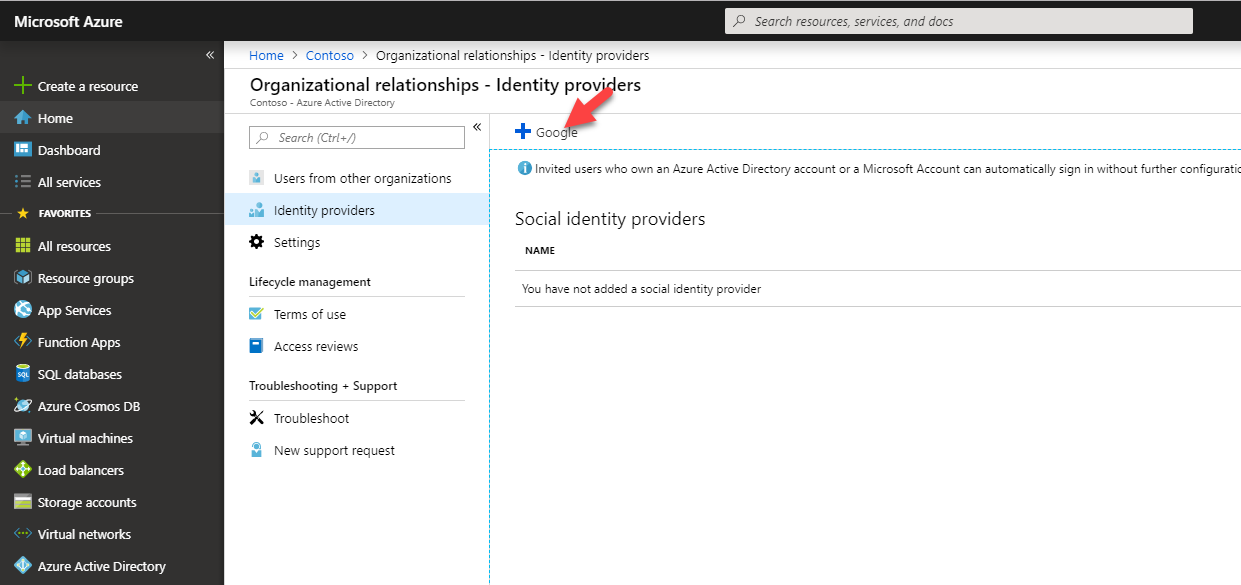Click the SQL databases icon
The image size is (1241, 585).
22,374
